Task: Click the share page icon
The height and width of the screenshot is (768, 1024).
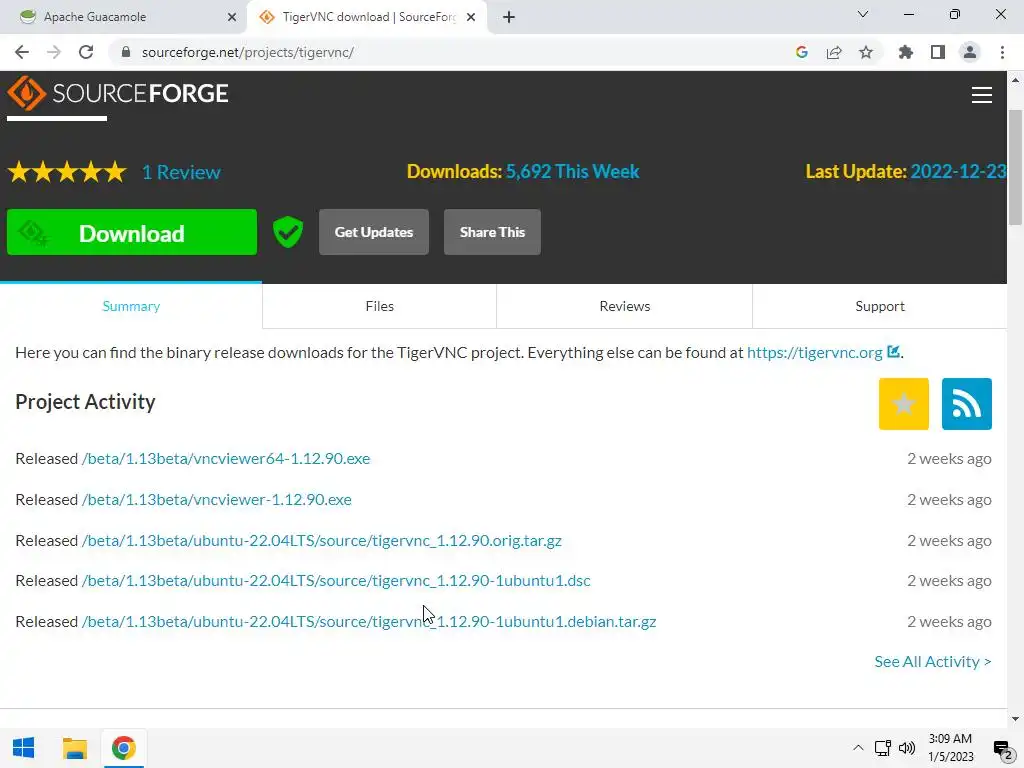Action: coord(834,52)
